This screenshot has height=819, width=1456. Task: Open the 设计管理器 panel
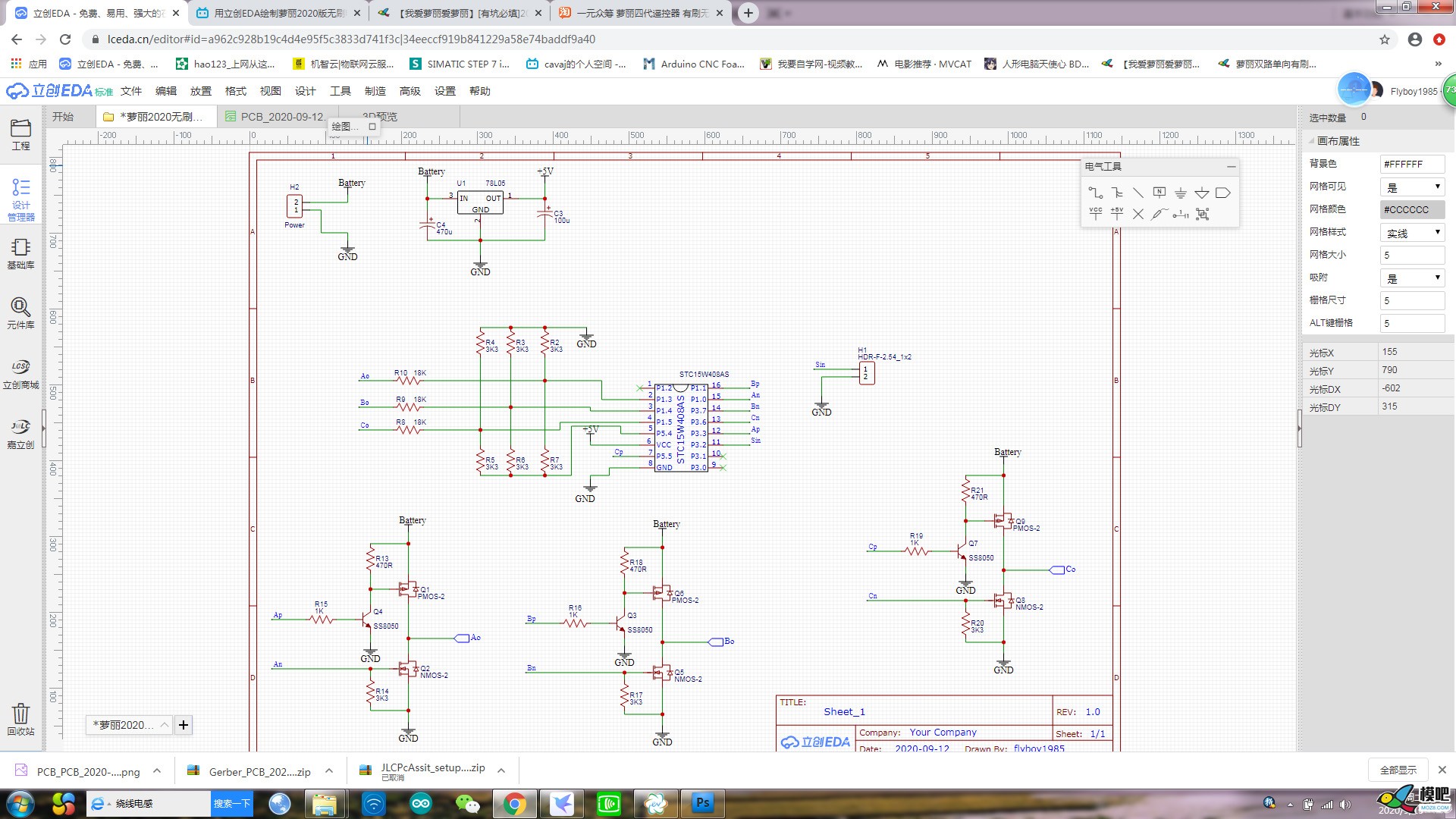(x=20, y=199)
